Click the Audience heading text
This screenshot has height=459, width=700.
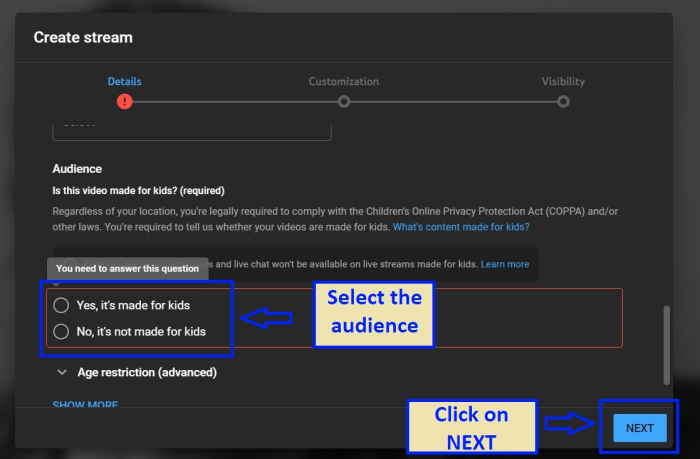click(x=77, y=169)
